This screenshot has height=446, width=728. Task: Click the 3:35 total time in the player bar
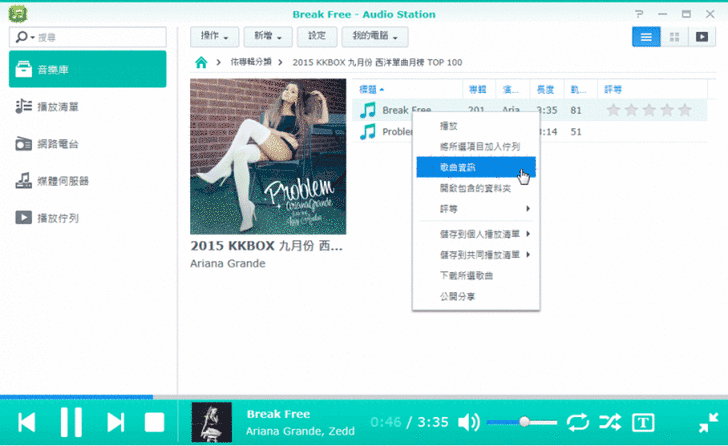tap(433, 422)
